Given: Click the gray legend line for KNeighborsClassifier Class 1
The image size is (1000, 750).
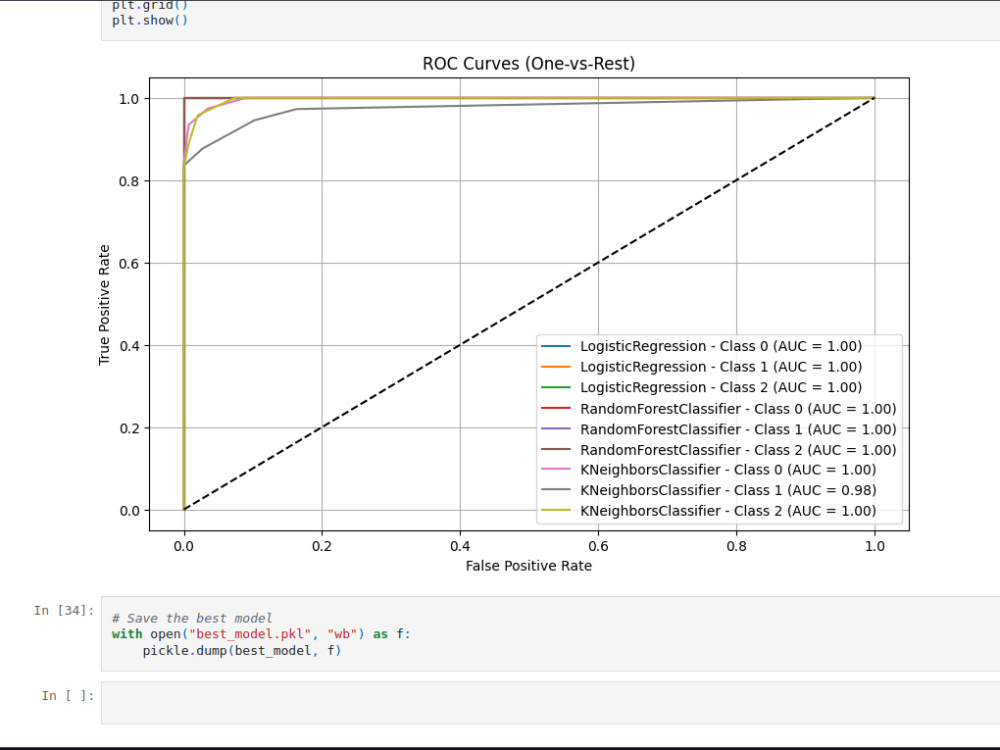Looking at the screenshot, I should click(x=555, y=490).
